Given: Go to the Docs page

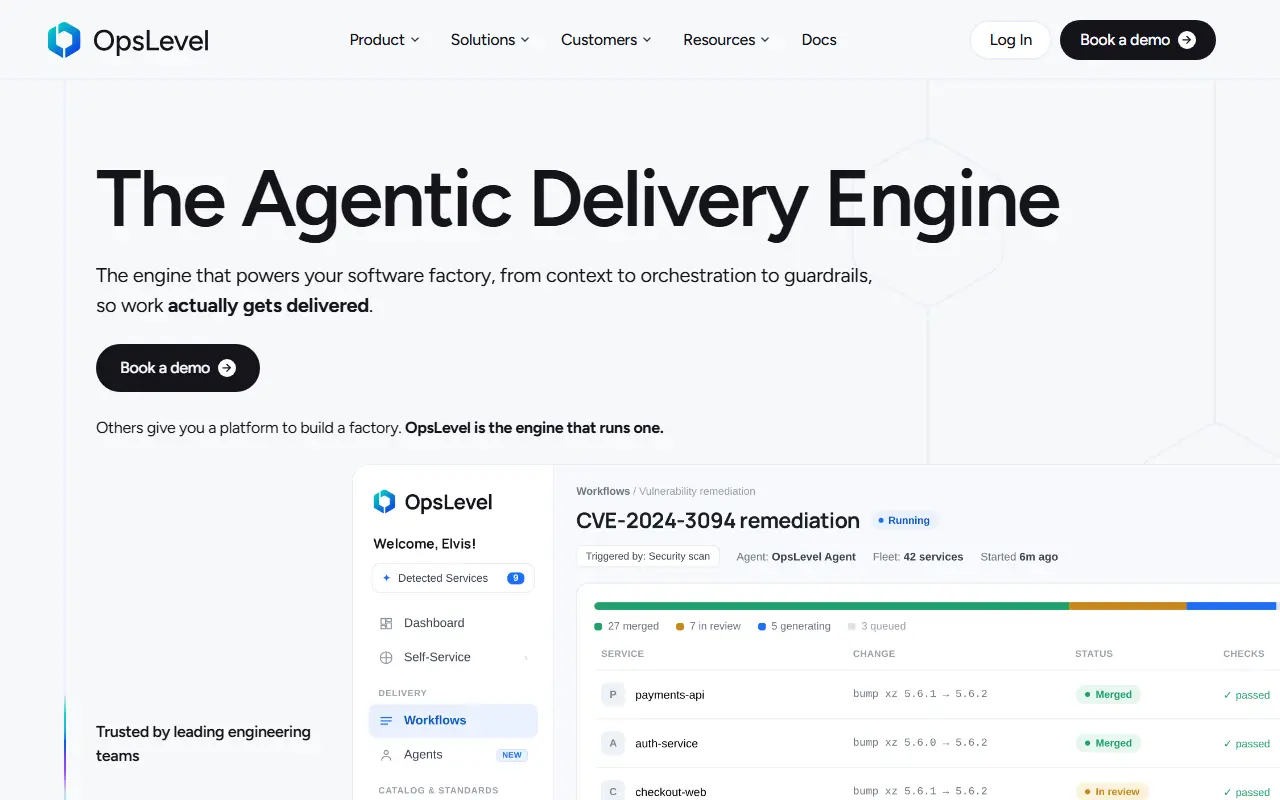Looking at the screenshot, I should click(x=819, y=40).
